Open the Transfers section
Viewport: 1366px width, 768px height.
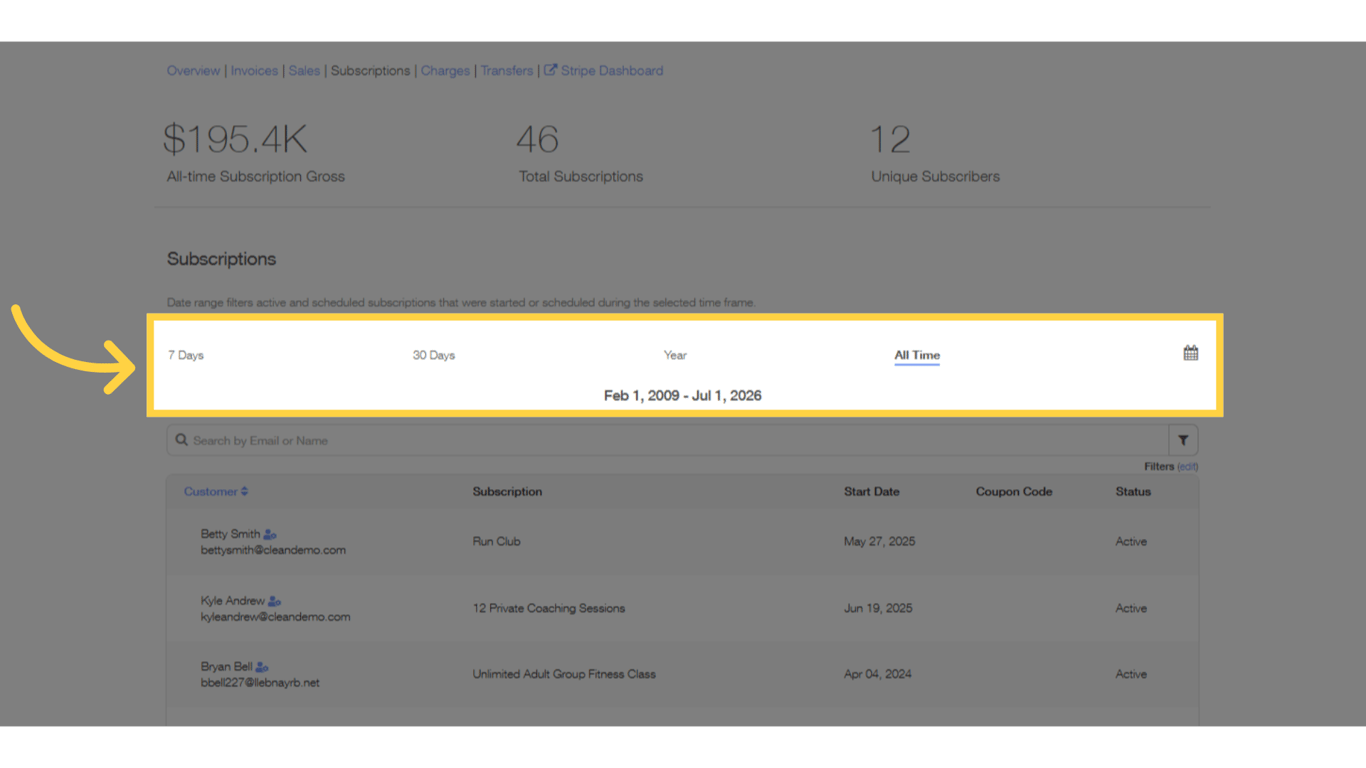point(507,70)
